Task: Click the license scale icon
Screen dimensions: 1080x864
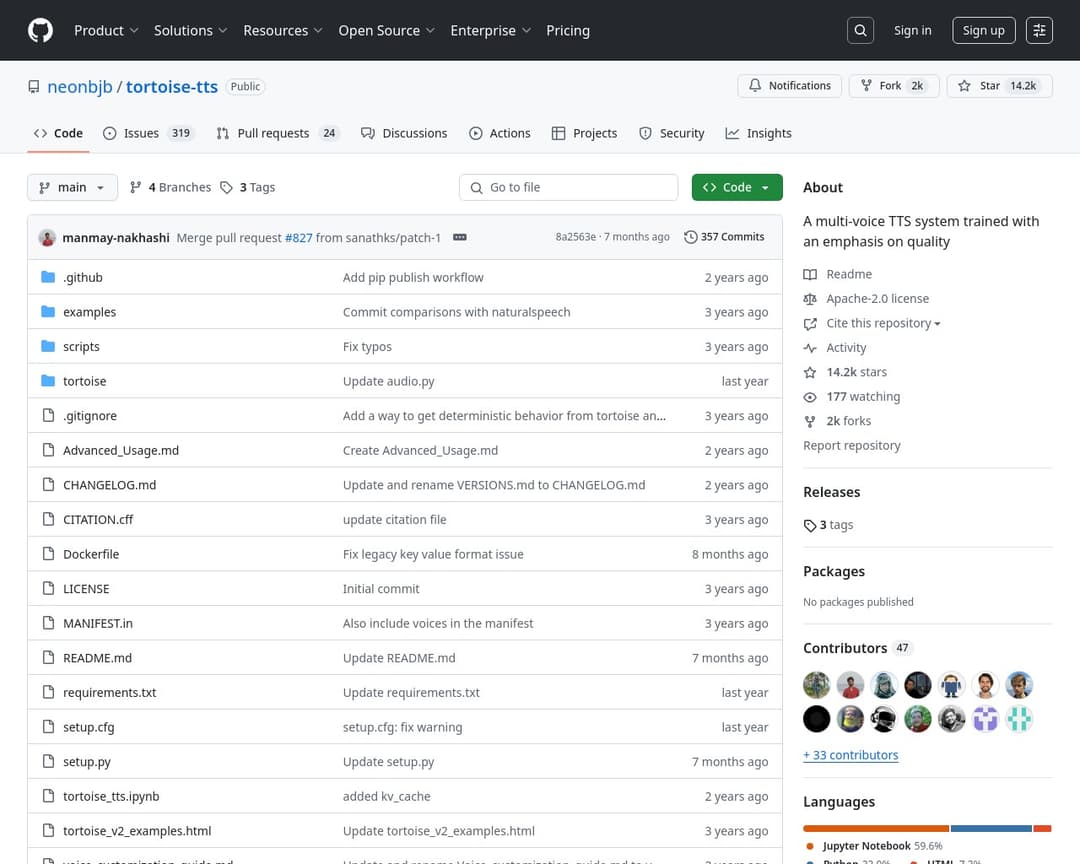Action: point(810,299)
